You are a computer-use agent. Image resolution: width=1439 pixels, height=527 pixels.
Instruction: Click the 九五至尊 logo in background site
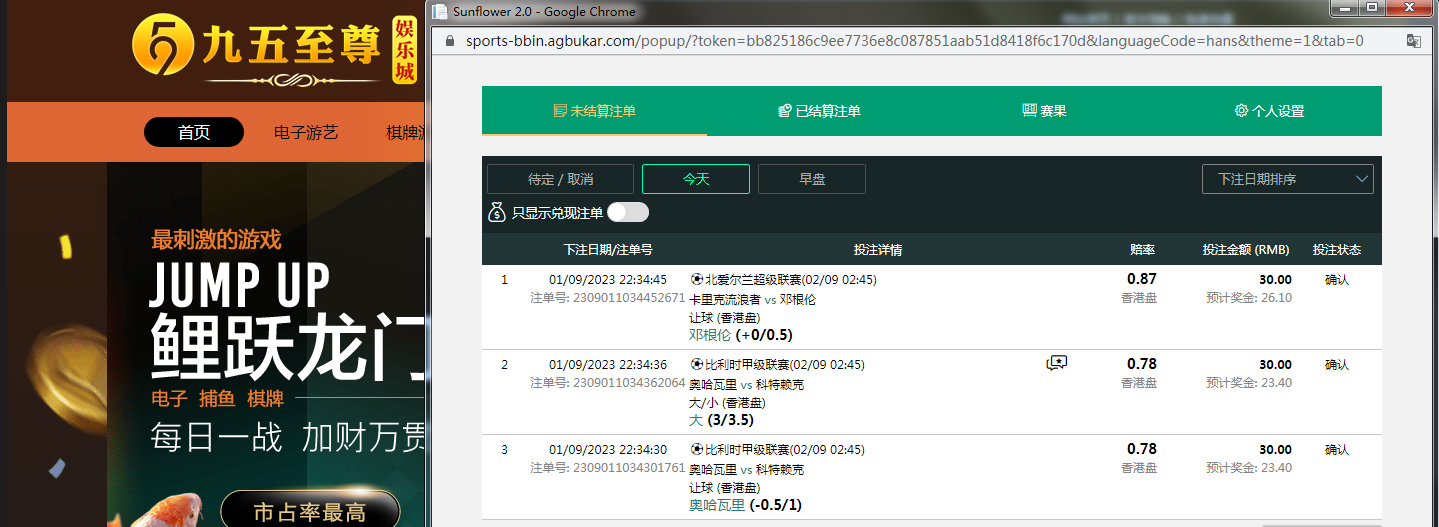(x=274, y=49)
